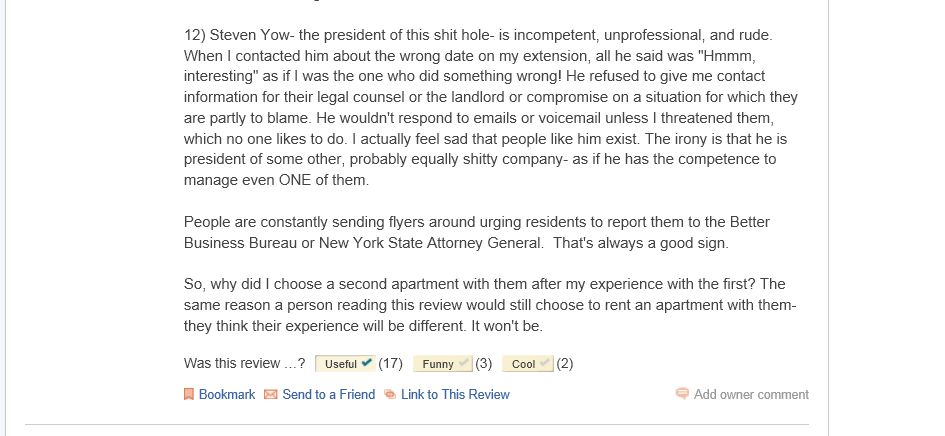Open the Link to This Review link
The image size is (945, 436).
(455, 395)
